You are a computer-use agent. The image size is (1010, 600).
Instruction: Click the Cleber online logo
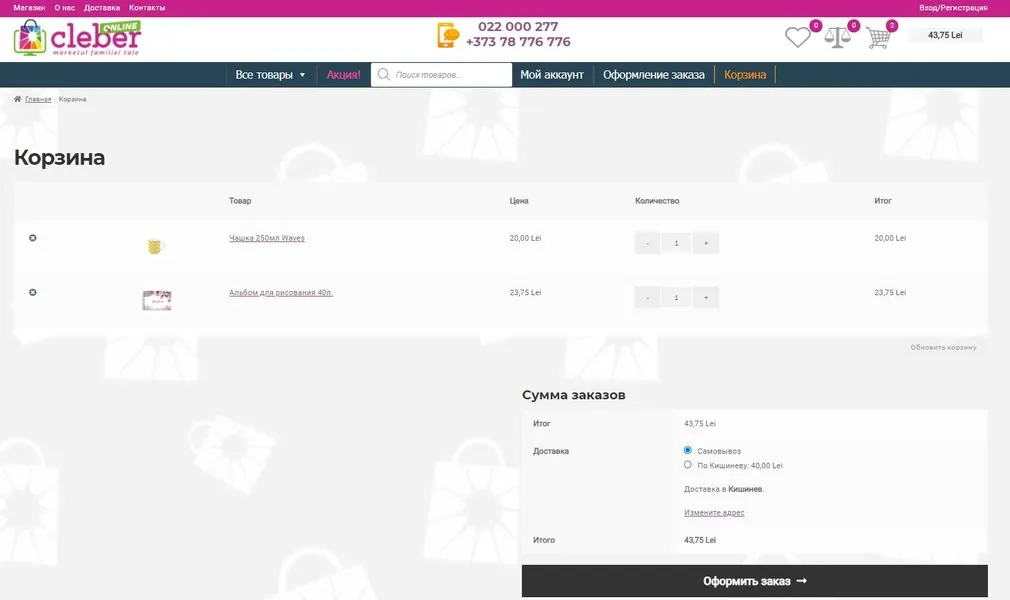77,37
